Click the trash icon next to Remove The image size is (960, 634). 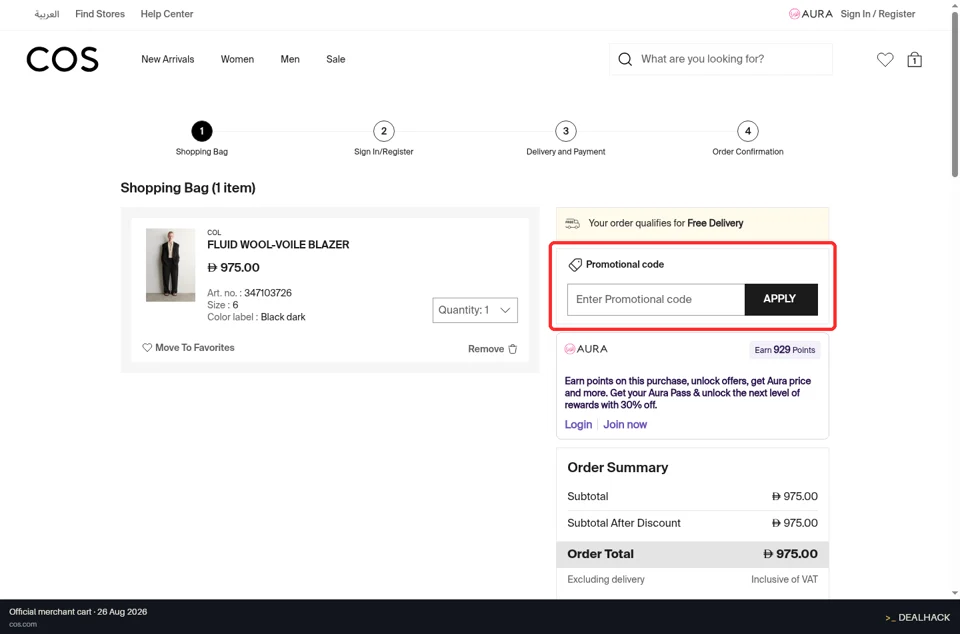[x=513, y=349]
